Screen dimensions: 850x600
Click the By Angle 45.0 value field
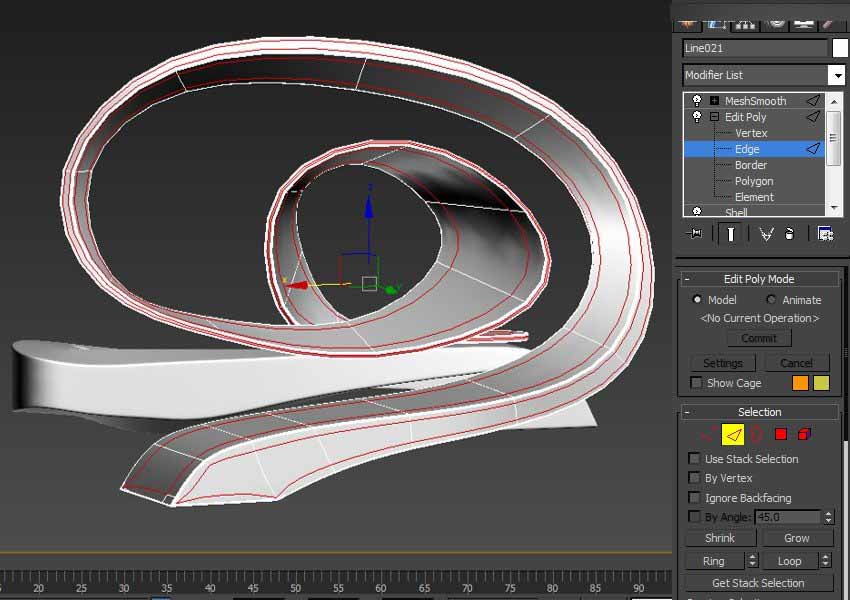pos(788,517)
